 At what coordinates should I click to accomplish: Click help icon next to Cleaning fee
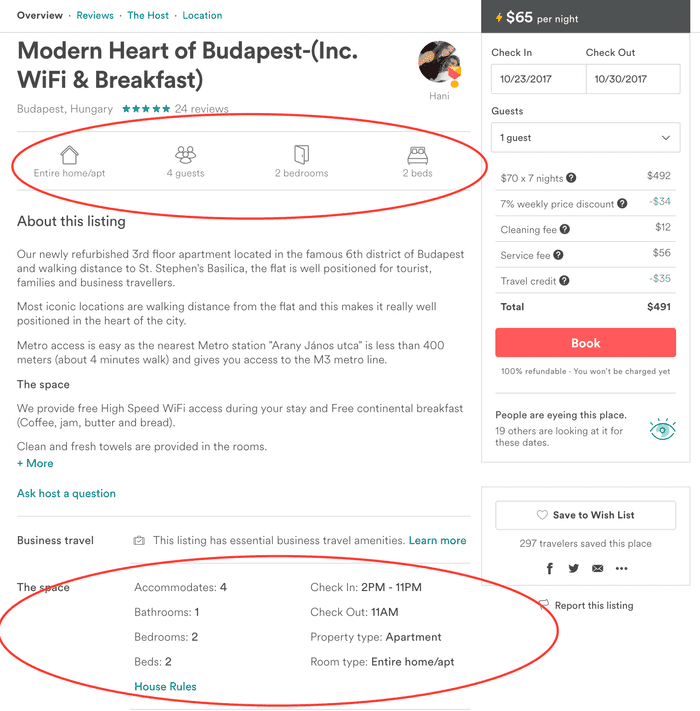pyautogui.click(x=564, y=229)
